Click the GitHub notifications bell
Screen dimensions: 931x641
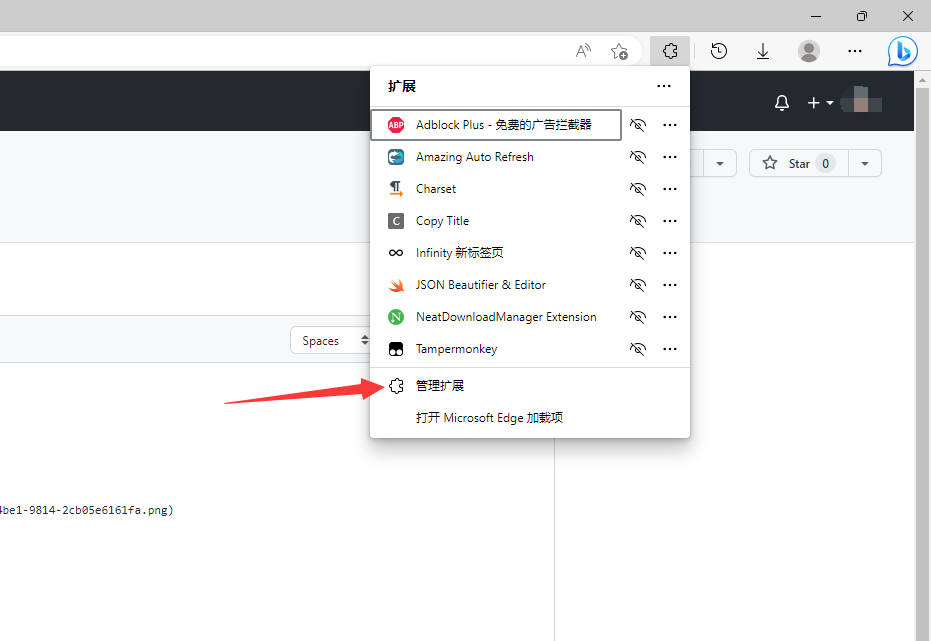pyautogui.click(x=782, y=103)
